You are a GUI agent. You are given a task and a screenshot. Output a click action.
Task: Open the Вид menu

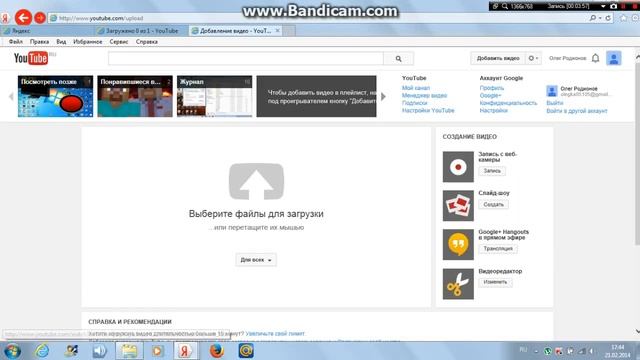(x=61, y=42)
